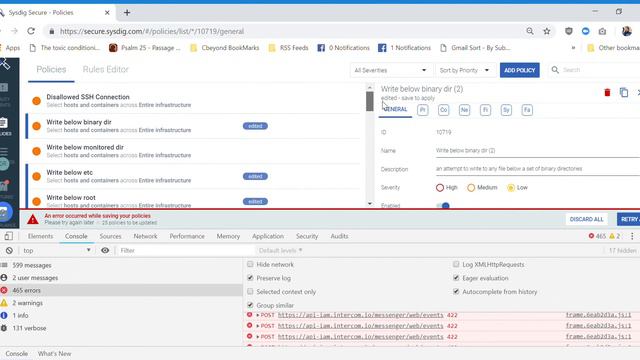Screen dimensions: 640x360
Task: Clear the console with the ban icon
Action: tap(9, 250)
